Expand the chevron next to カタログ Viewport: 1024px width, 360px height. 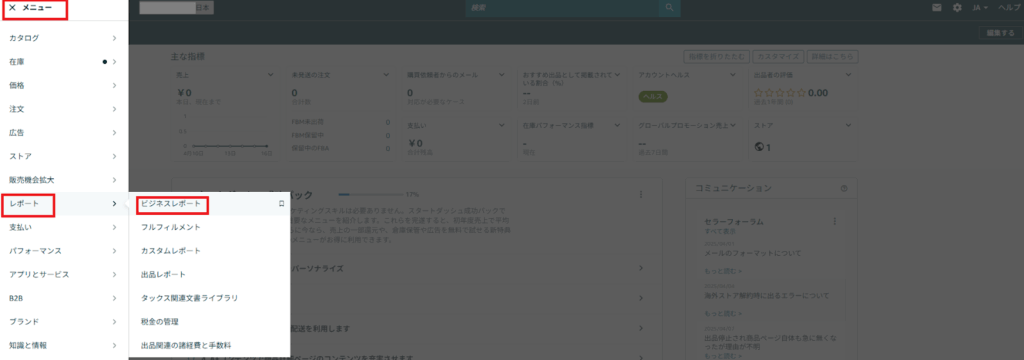[x=114, y=38]
